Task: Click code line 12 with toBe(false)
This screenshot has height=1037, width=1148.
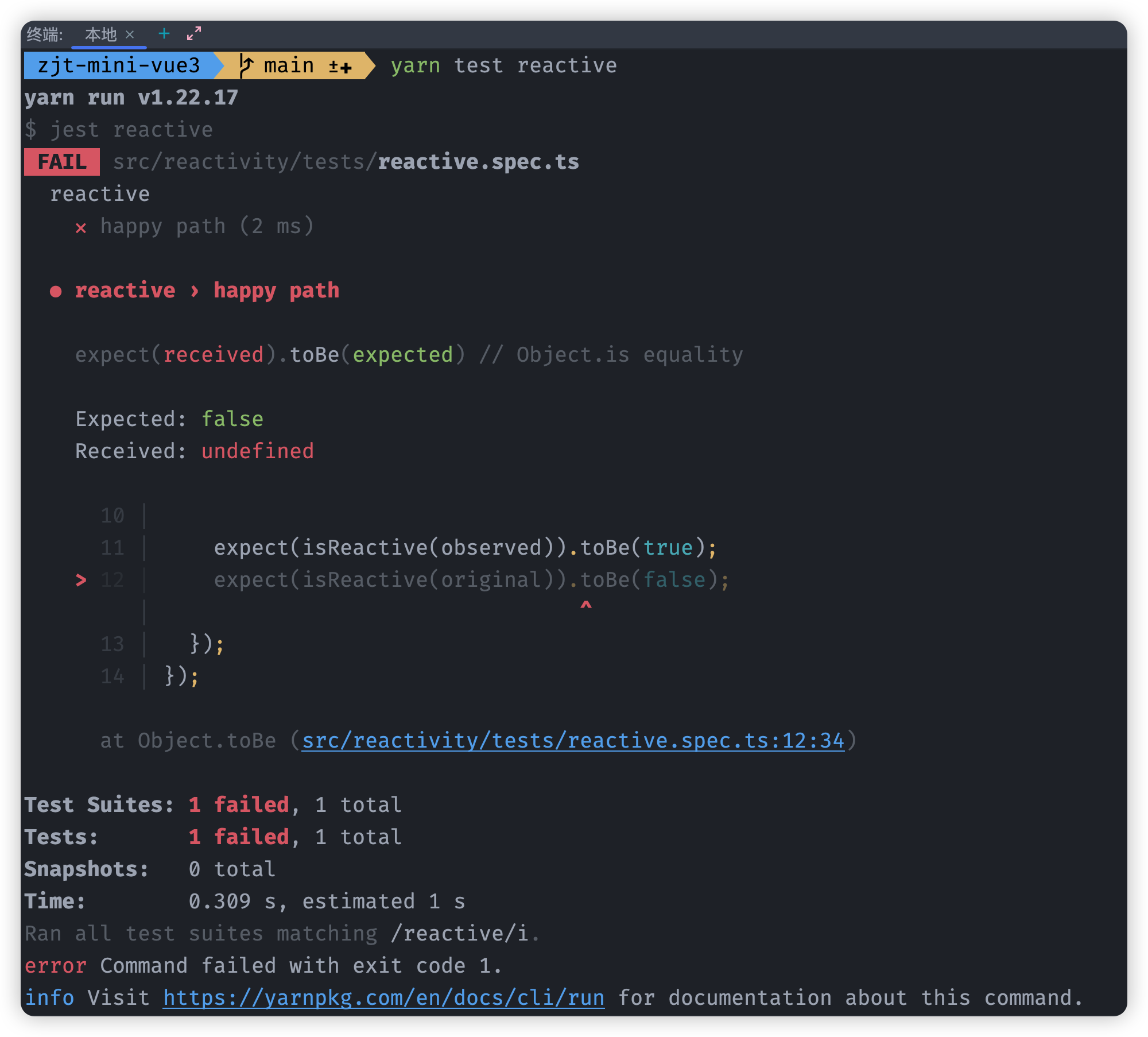Action: (x=472, y=580)
